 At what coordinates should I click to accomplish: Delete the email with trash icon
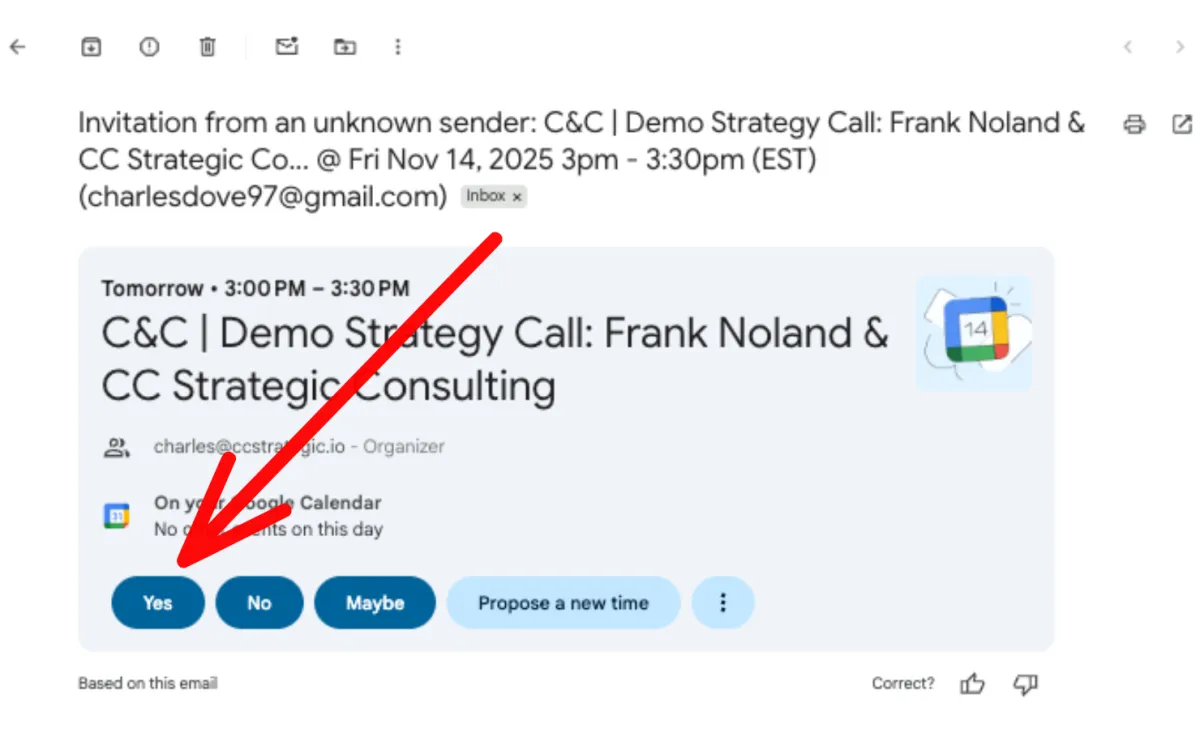[207, 47]
